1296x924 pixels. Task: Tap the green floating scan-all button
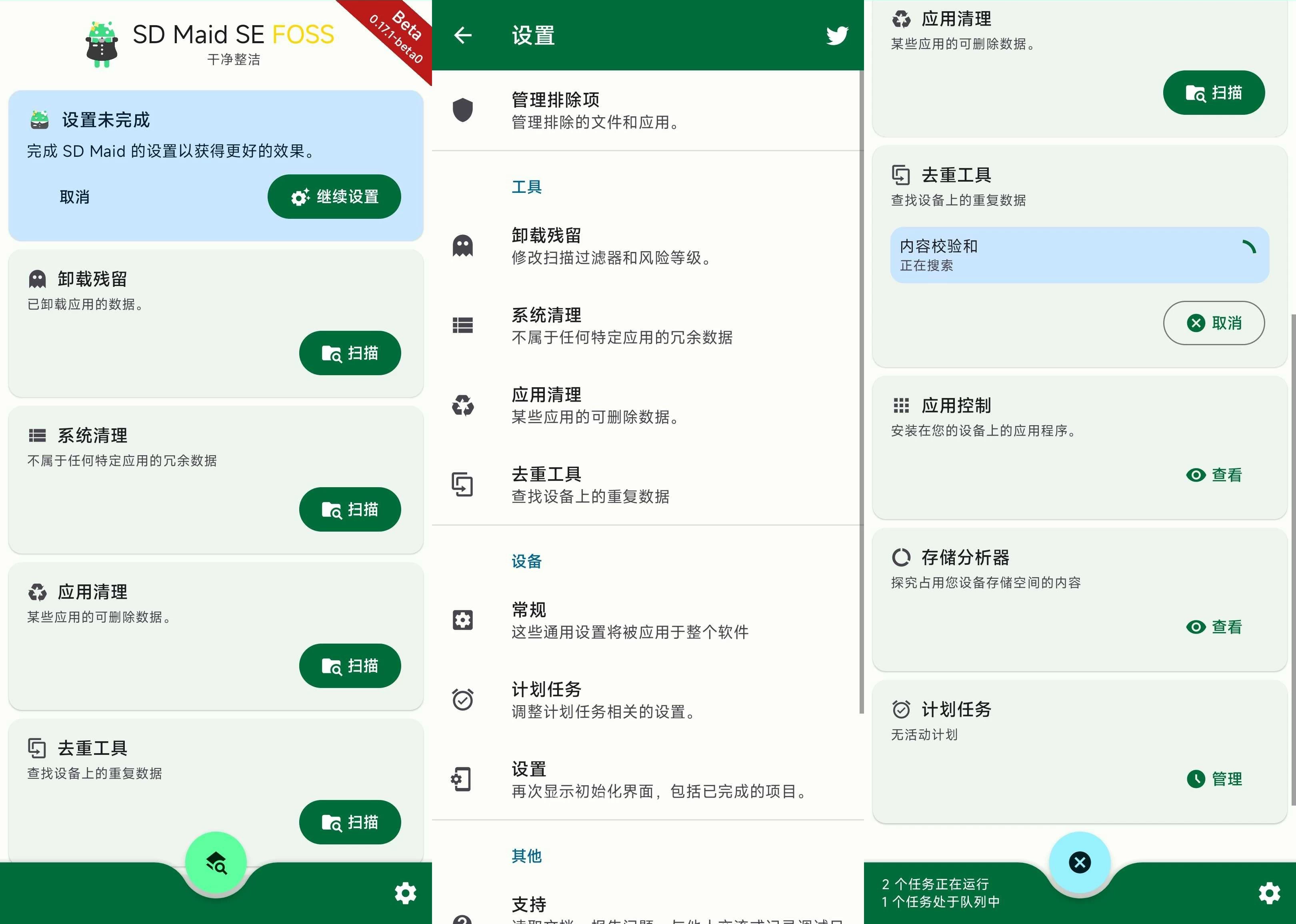[216, 862]
